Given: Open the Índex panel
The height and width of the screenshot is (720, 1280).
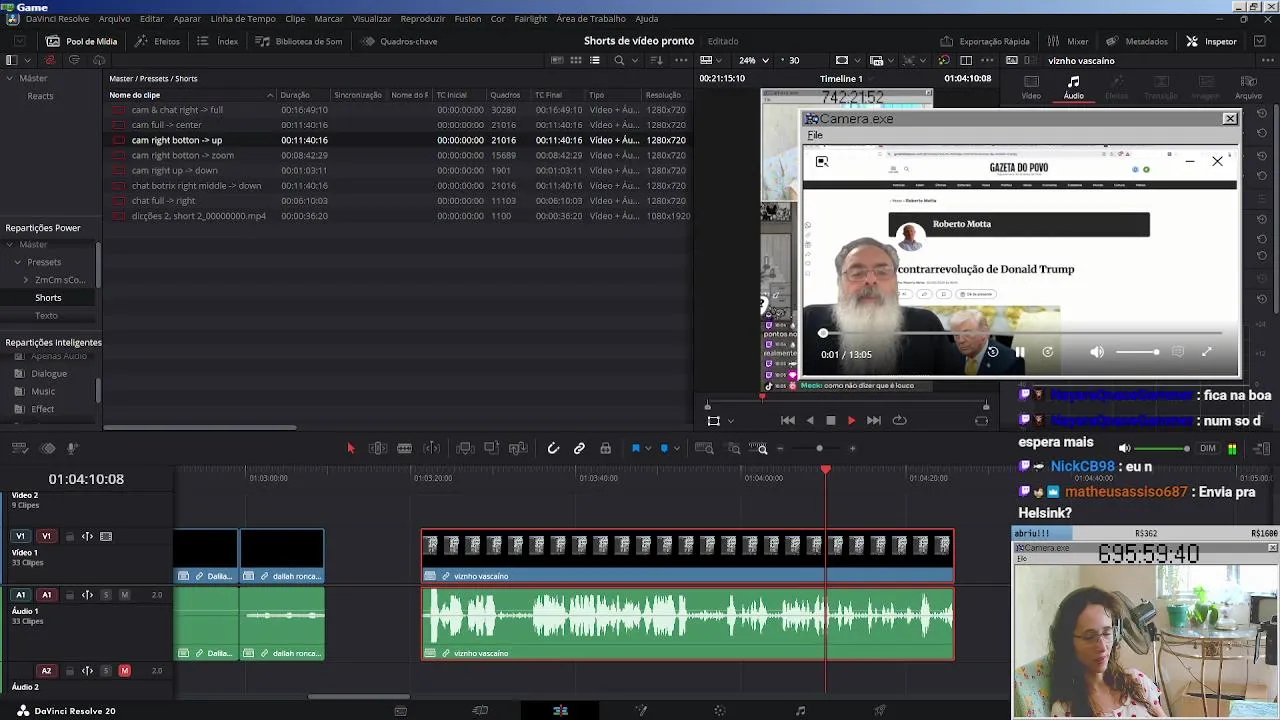Looking at the screenshot, I should pos(217,41).
